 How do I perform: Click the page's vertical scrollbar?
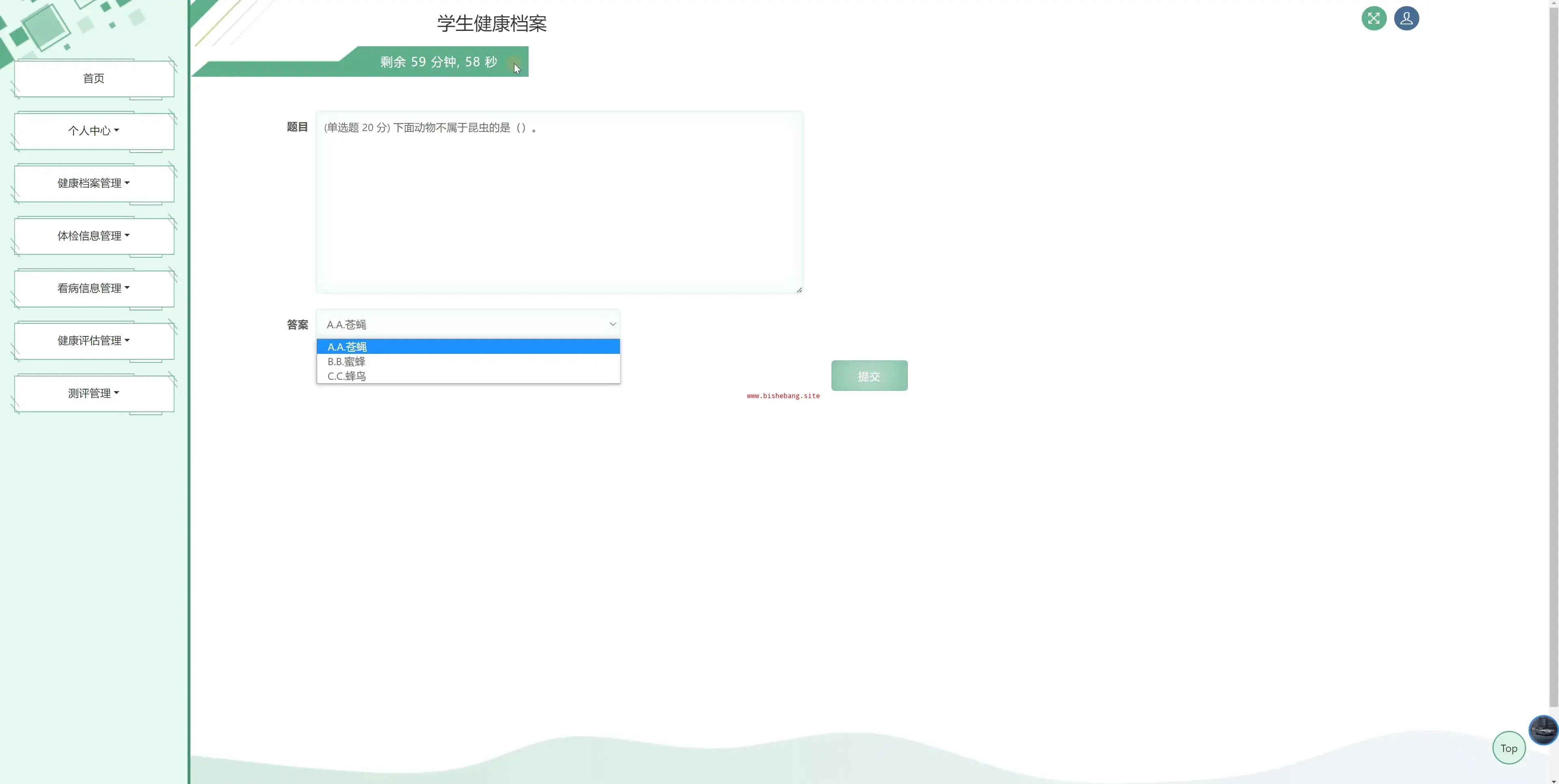pos(1554,363)
